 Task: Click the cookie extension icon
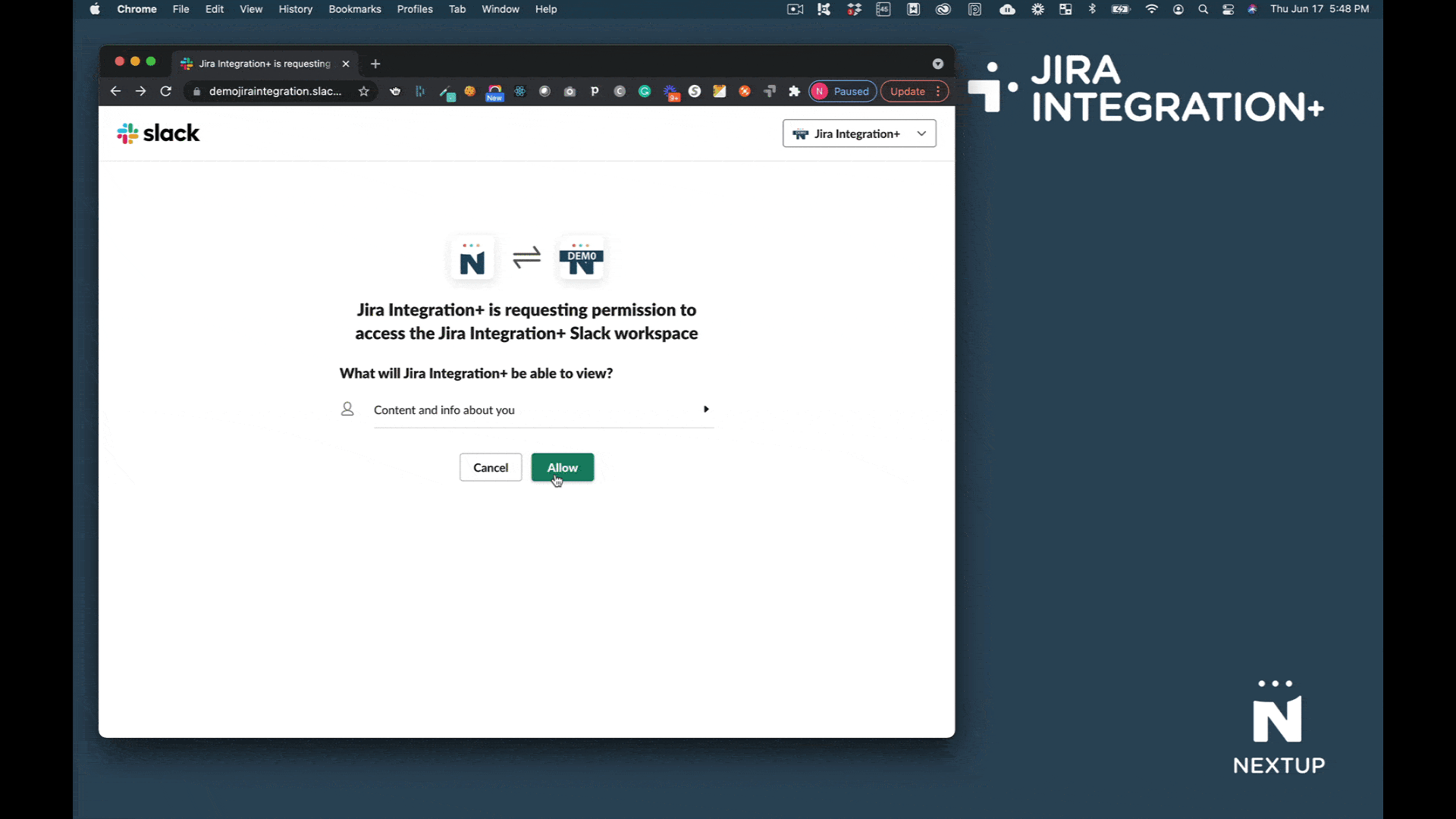click(x=469, y=91)
